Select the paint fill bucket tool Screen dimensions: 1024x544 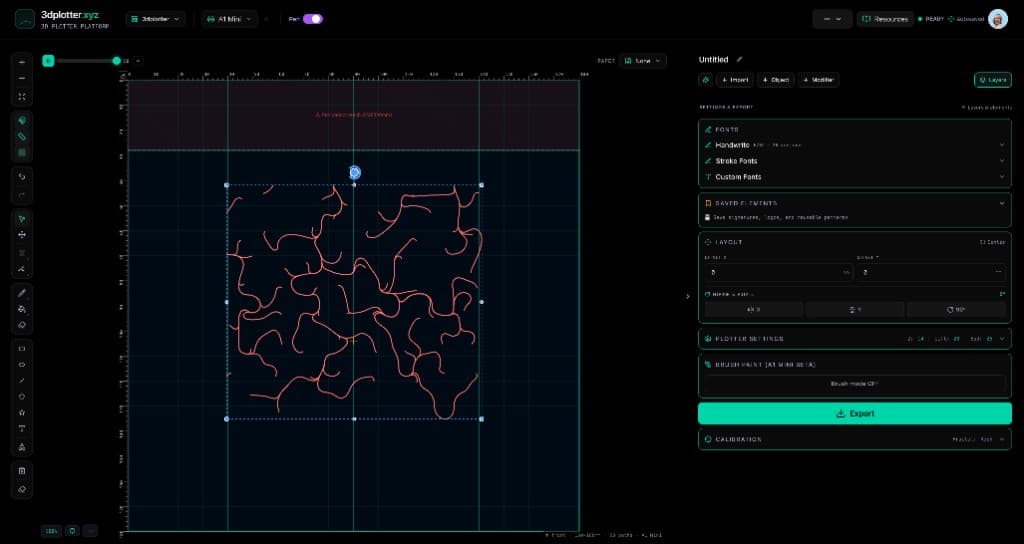pos(22,309)
